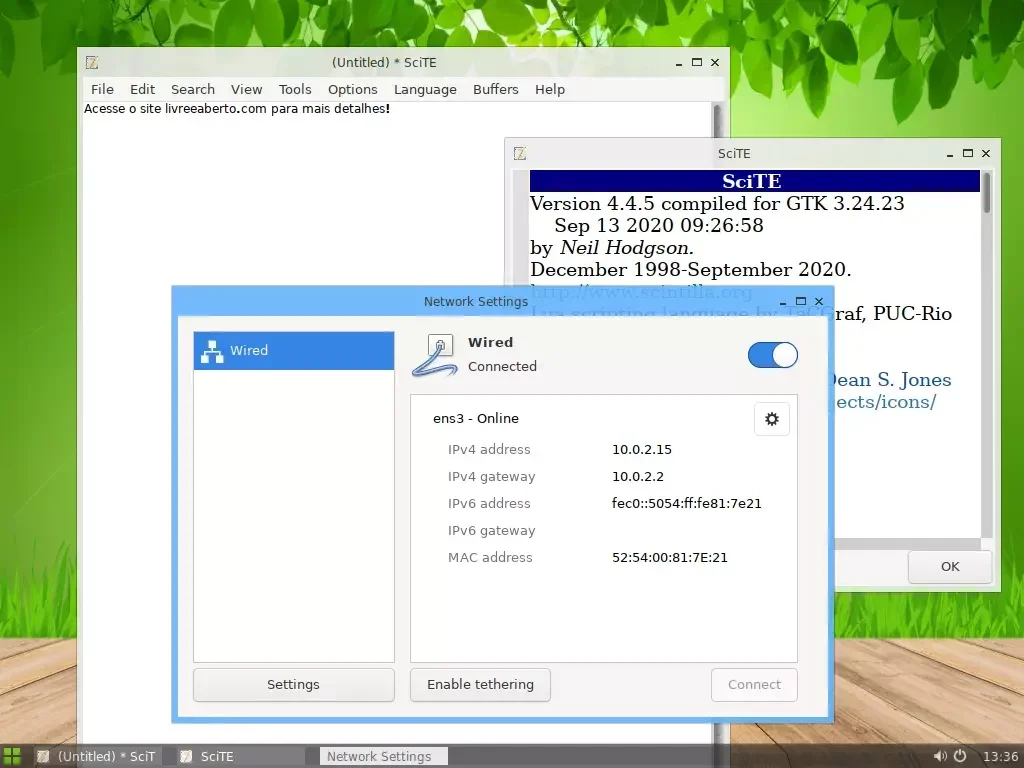Image resolution: width=1024 pixels, height=768 pixels.
Task: Close the Untitled SciTE editor window
Action: tap(715, 63)
